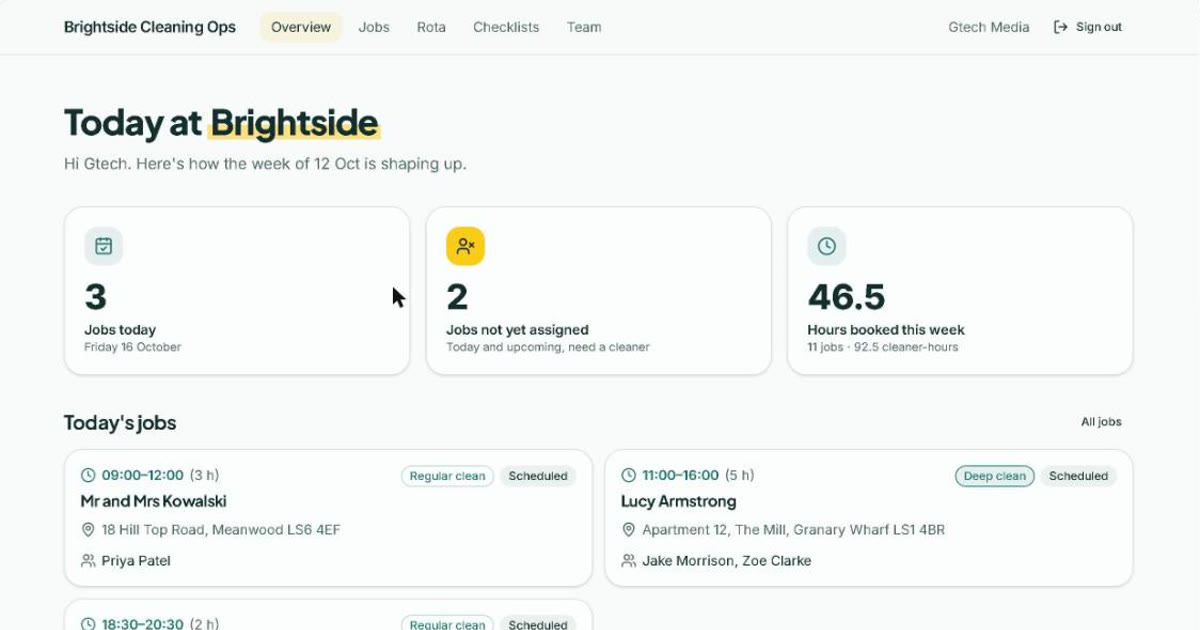Click map pin icon beside Apartment 12, The Mill

coord(628,530)
